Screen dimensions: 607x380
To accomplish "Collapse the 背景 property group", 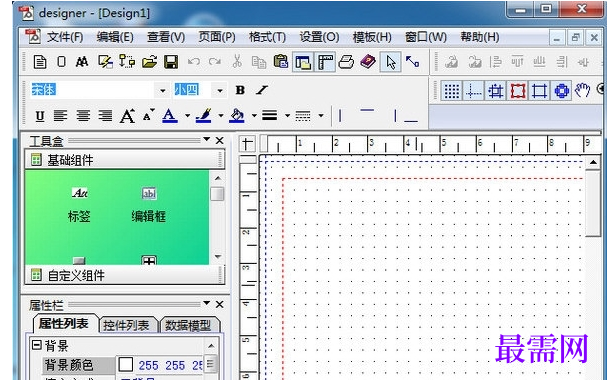I will (x=37, y=344).
